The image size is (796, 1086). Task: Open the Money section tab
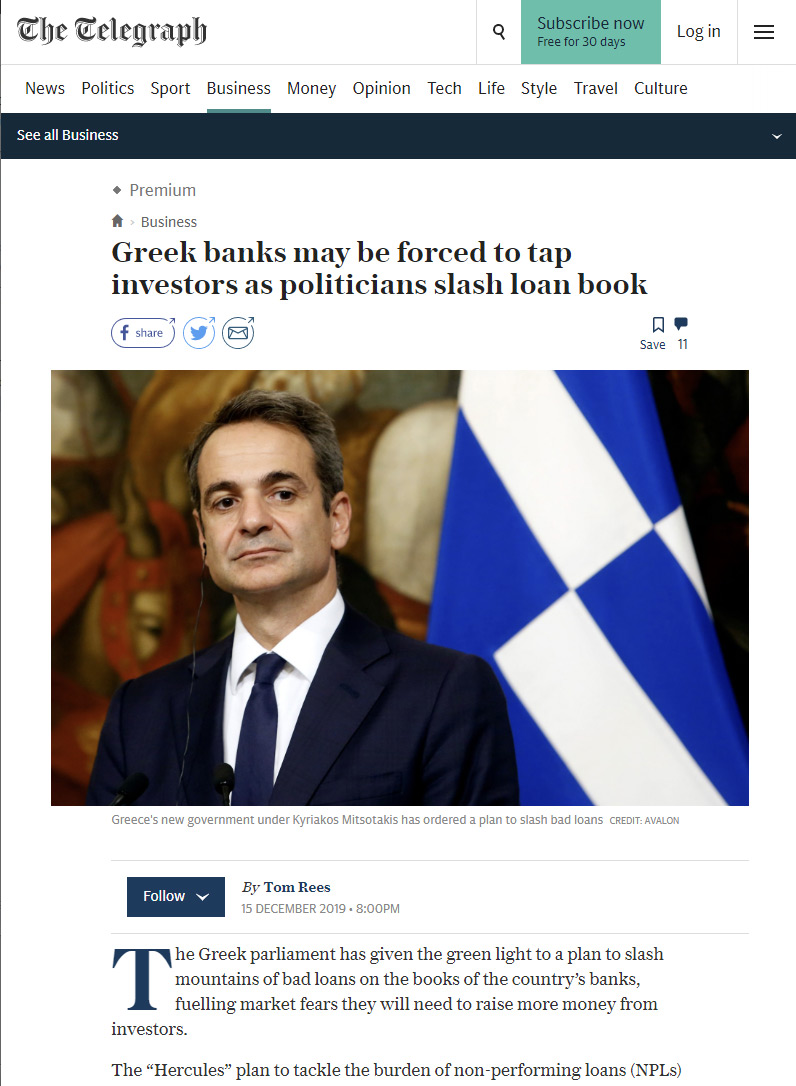(x=311, y=89)
